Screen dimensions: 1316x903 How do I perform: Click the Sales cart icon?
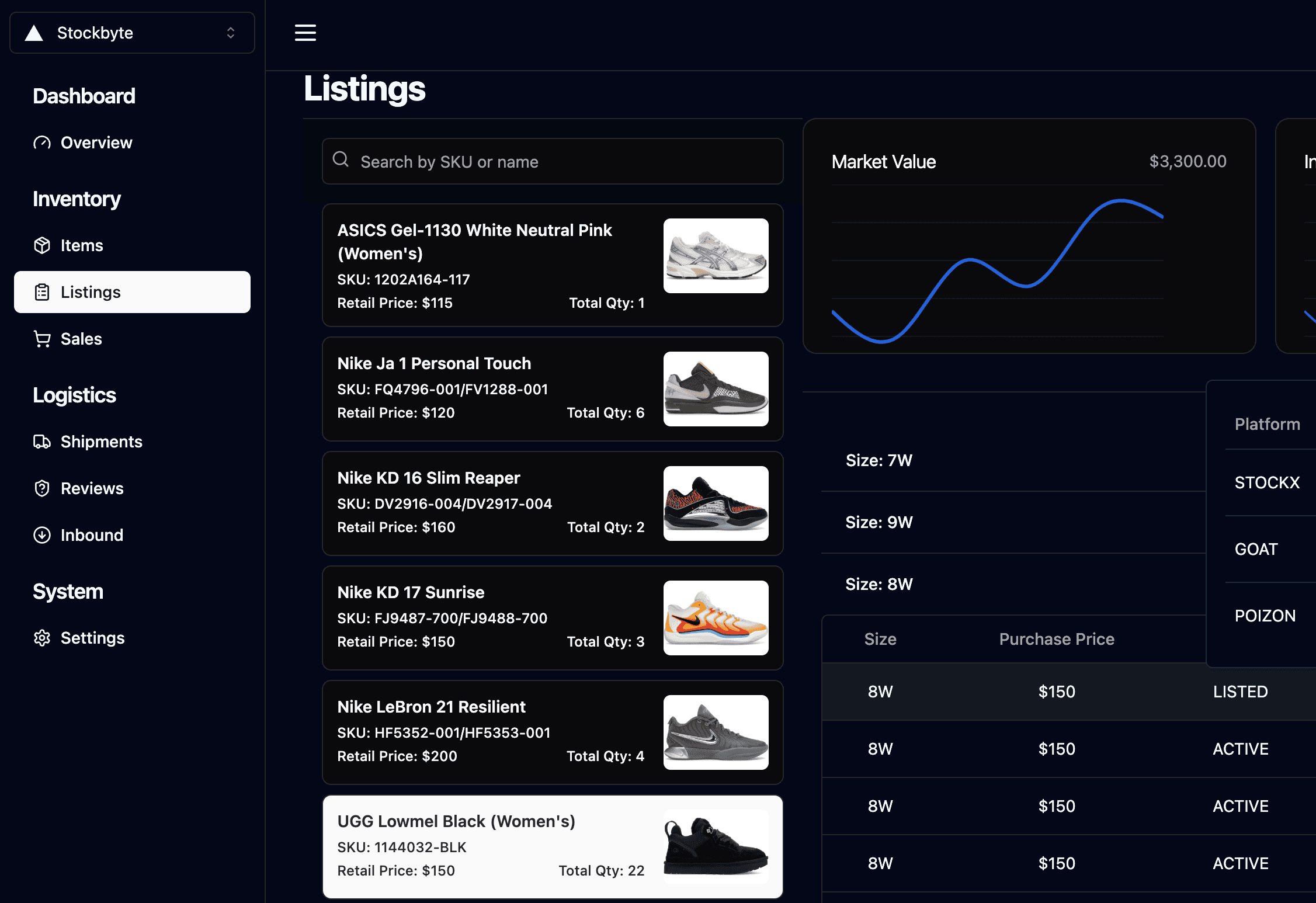pyautogui.click(x=42, y=339)
